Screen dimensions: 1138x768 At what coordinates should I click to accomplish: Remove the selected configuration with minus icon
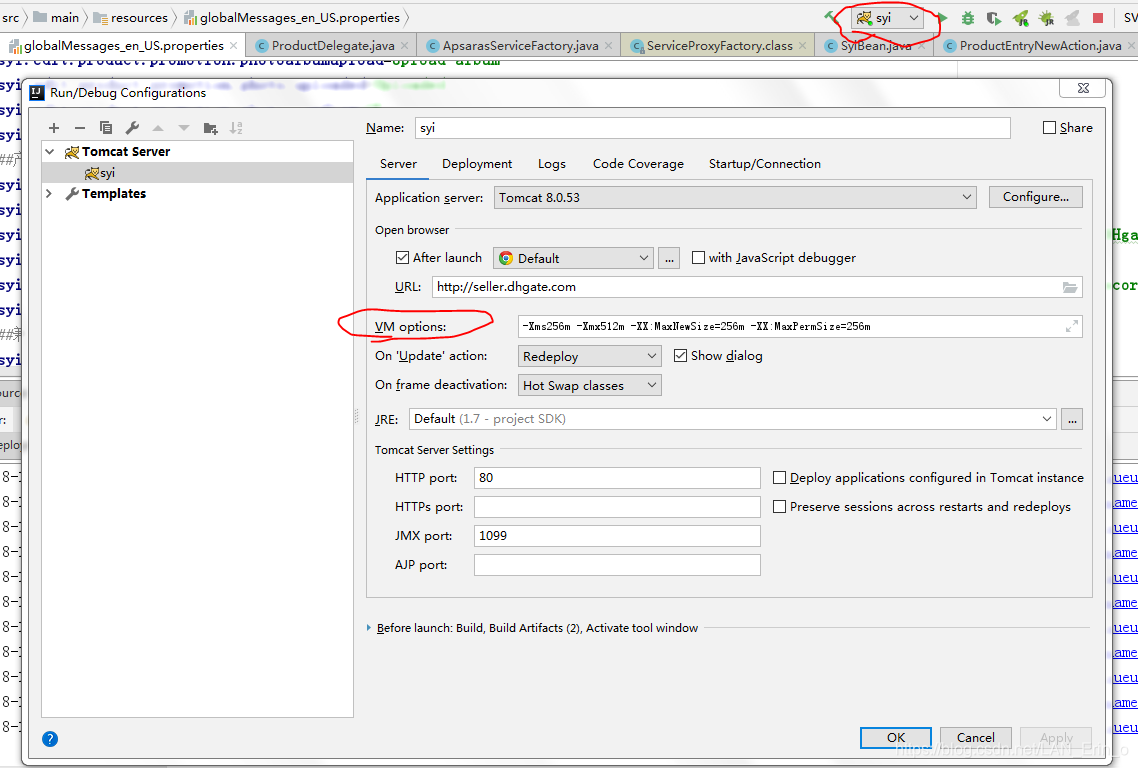[80, 128]
